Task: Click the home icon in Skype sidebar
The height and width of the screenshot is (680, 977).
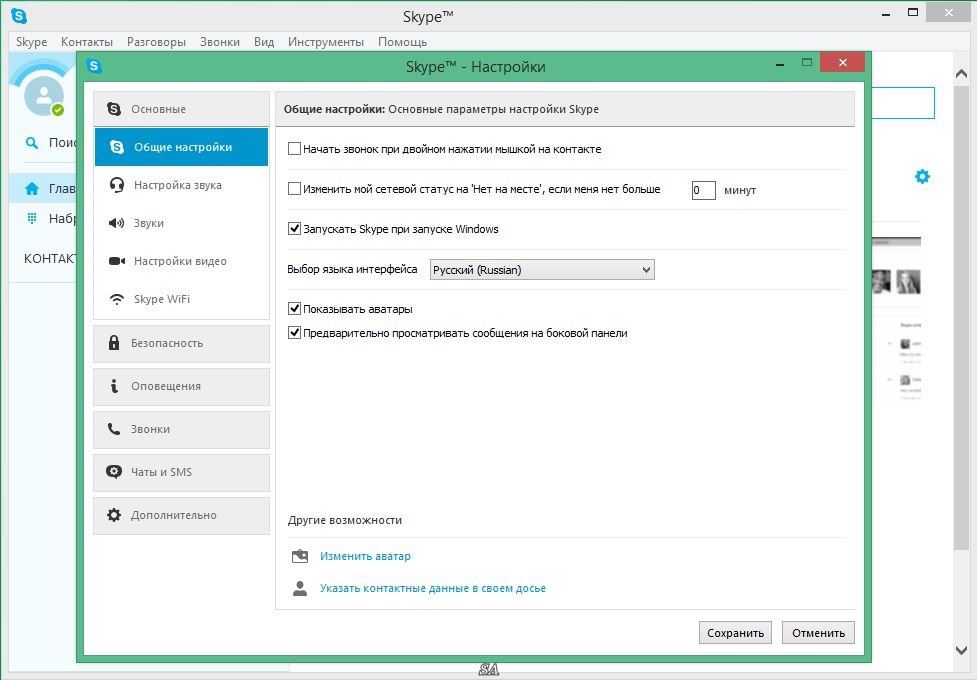Action: (x=32, y=188)
